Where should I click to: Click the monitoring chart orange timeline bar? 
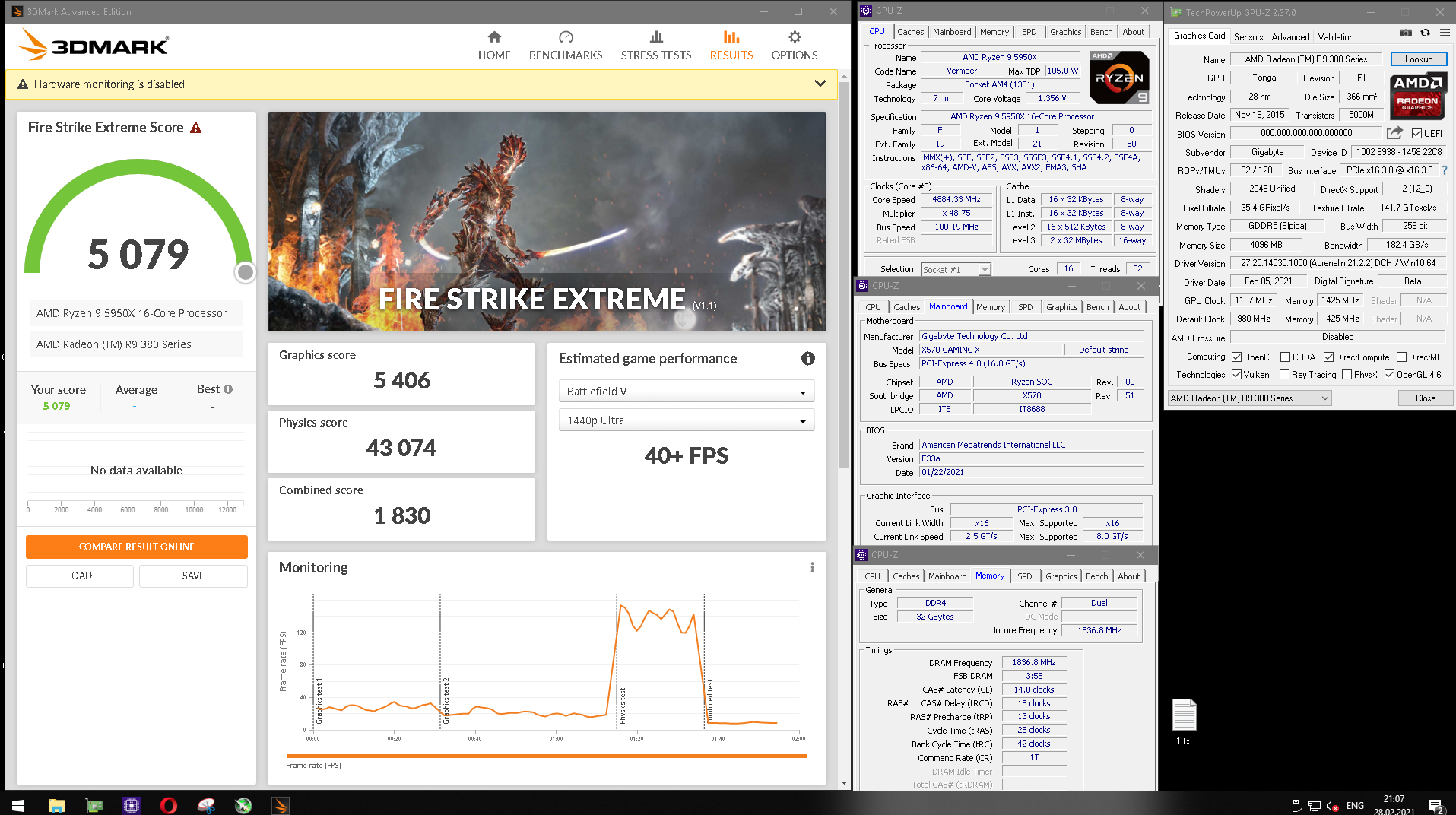(x=546, y=756)
